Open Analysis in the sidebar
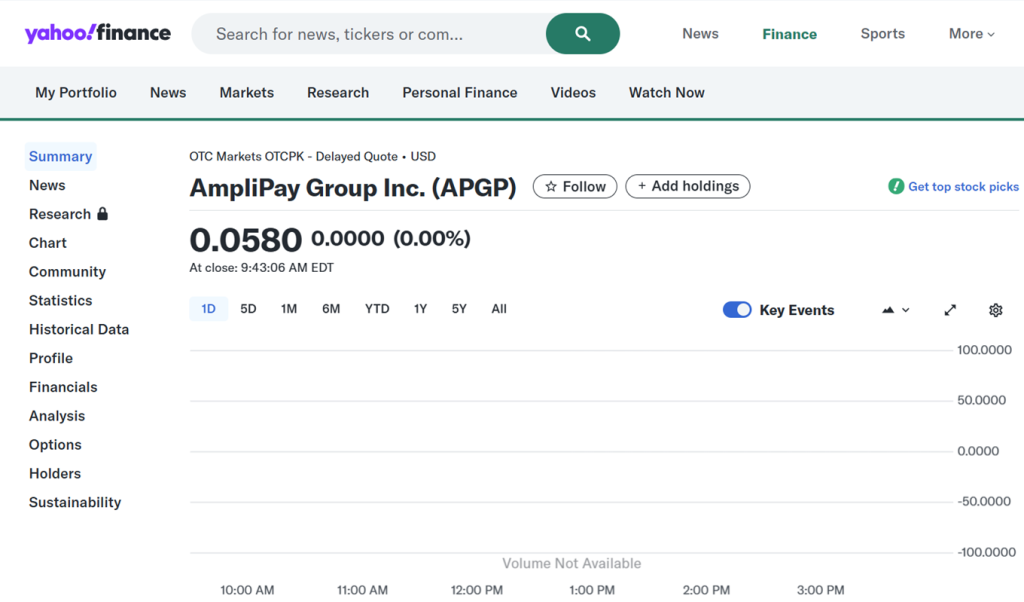1024x602 pixels. pyautogui.click(x=57, y=416)
